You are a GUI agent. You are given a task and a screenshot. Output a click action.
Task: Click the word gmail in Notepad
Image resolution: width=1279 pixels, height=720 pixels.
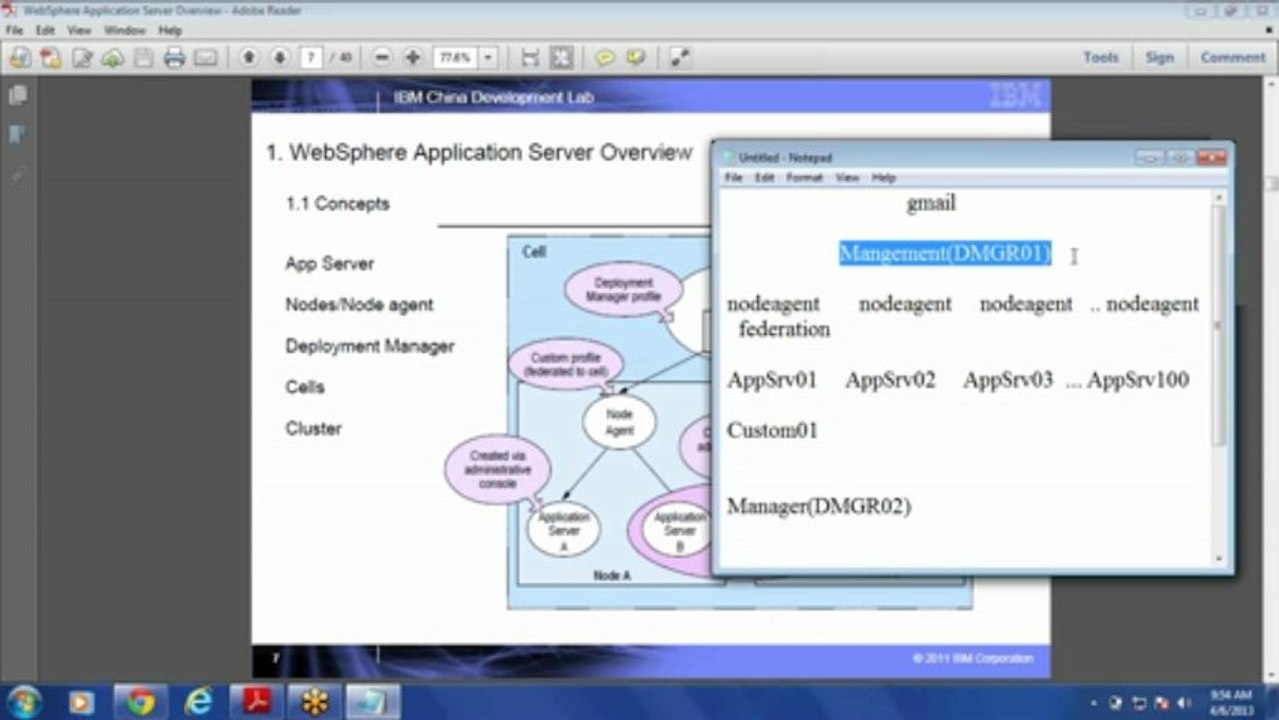tap(931, 203)
